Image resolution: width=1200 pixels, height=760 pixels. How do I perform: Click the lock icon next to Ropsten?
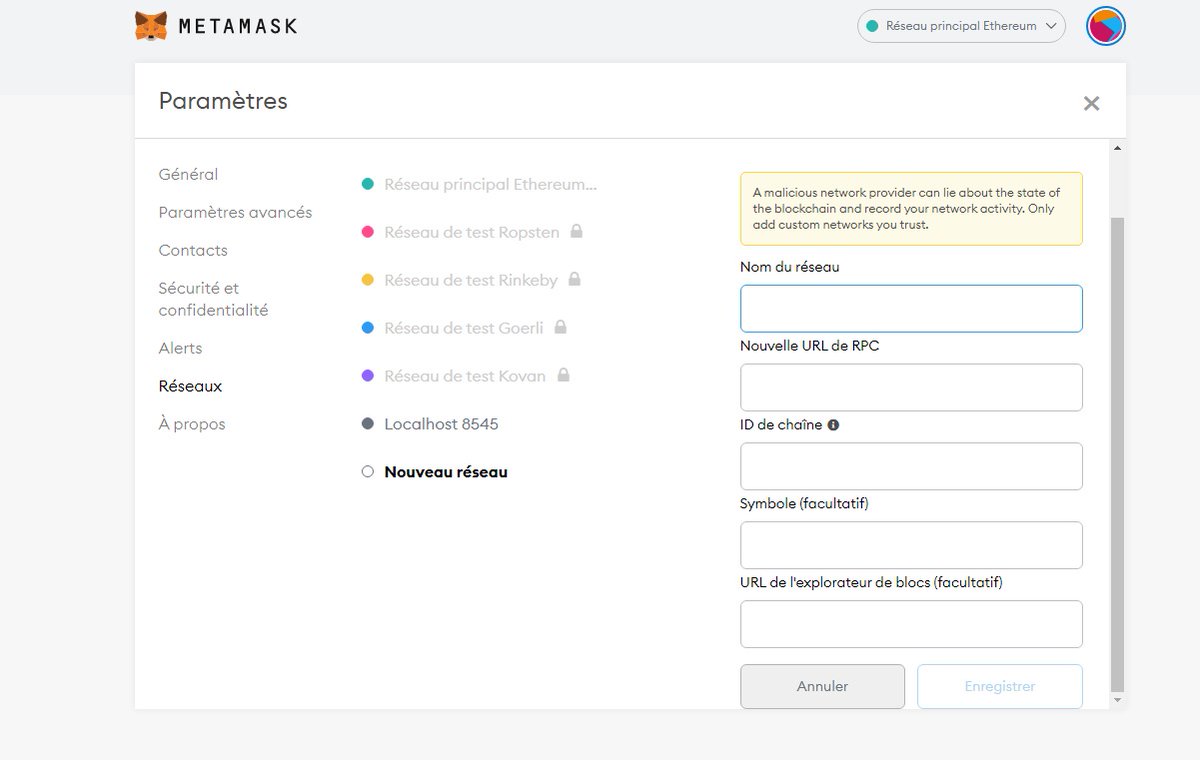(576, 231)
